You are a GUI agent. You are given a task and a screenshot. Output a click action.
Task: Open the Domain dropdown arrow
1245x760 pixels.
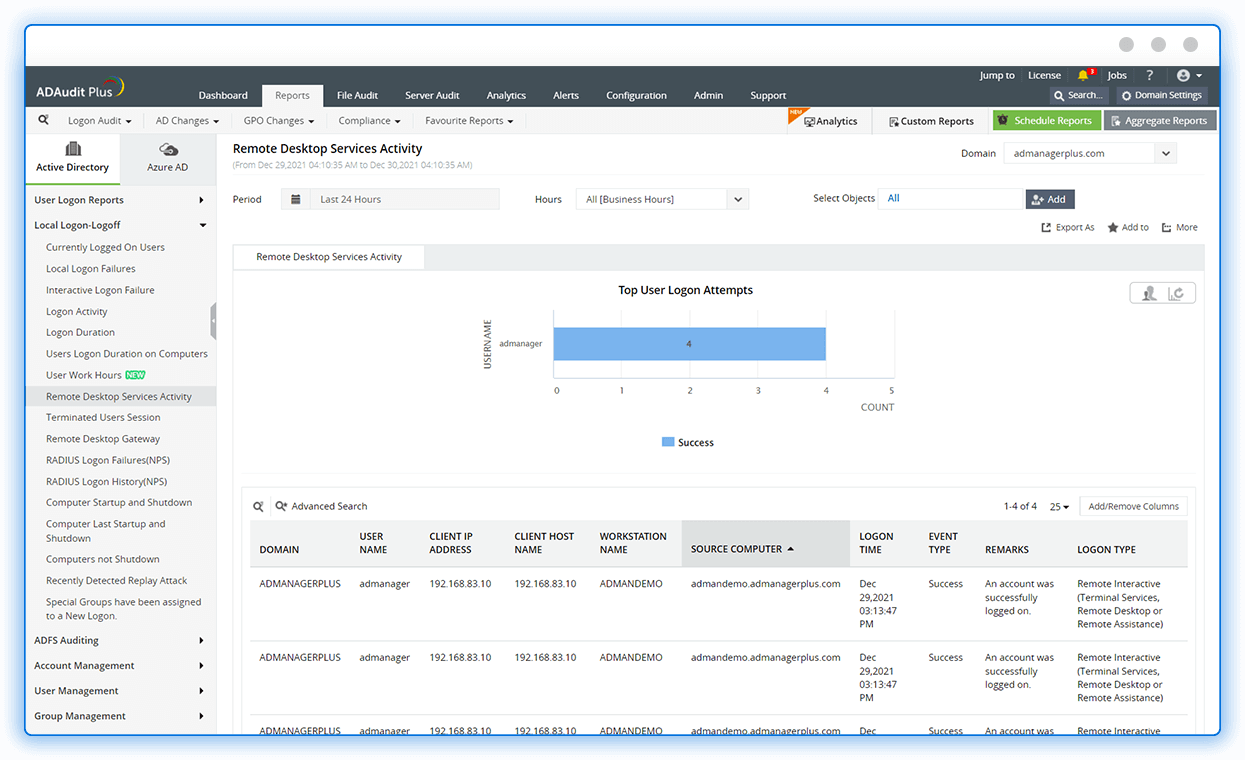coord(1165,153)
